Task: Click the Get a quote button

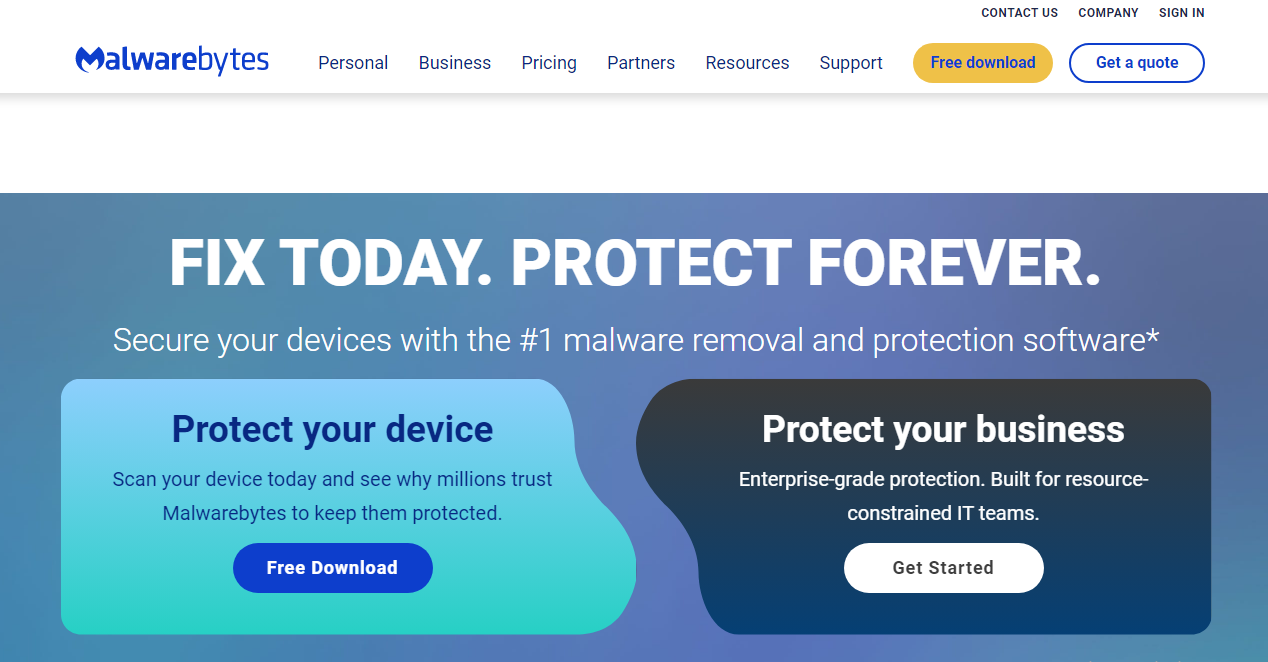Action: coord(1137,63)
